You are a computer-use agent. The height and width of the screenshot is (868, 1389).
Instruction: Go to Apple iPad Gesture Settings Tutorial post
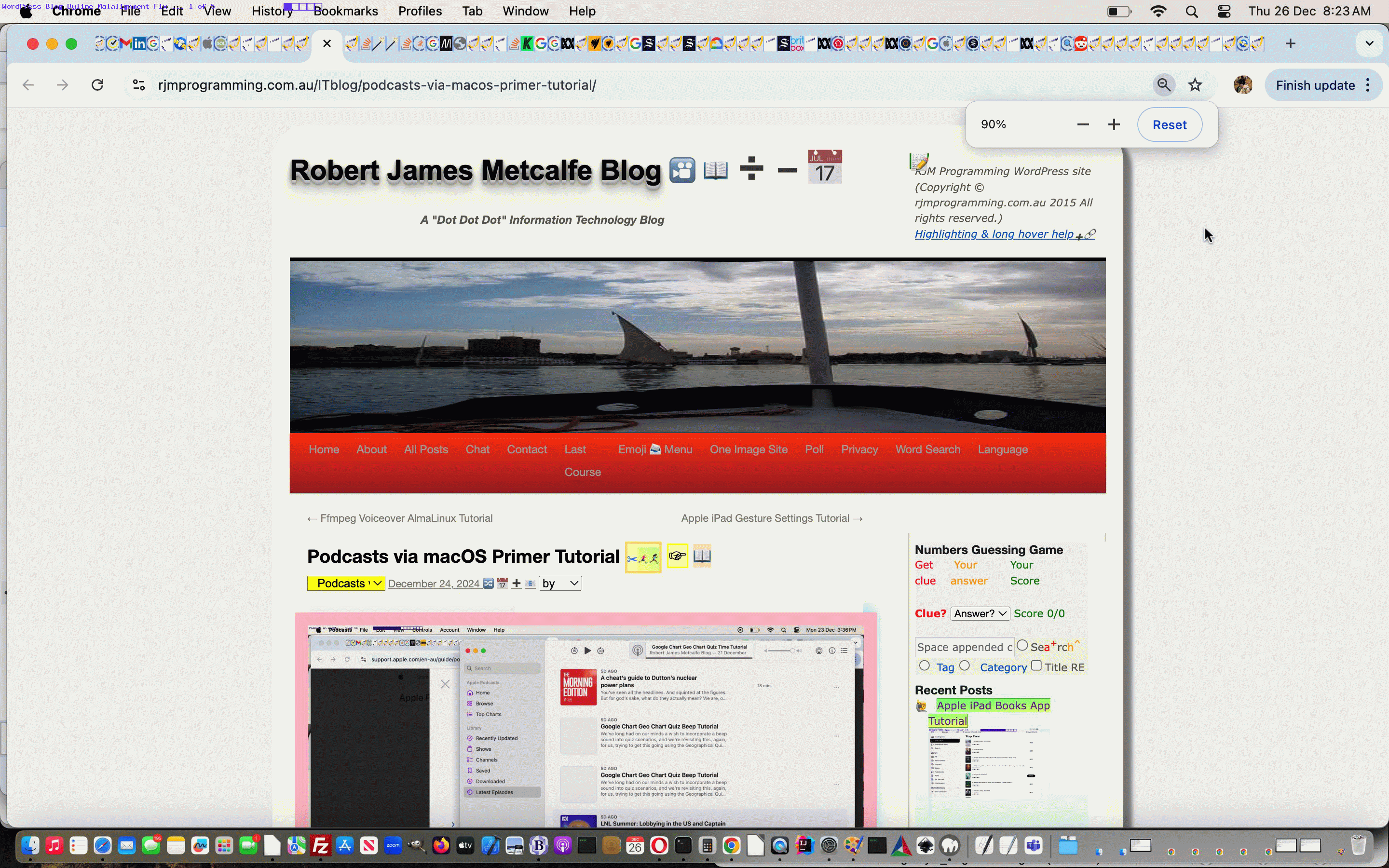[x=772, y=518]
